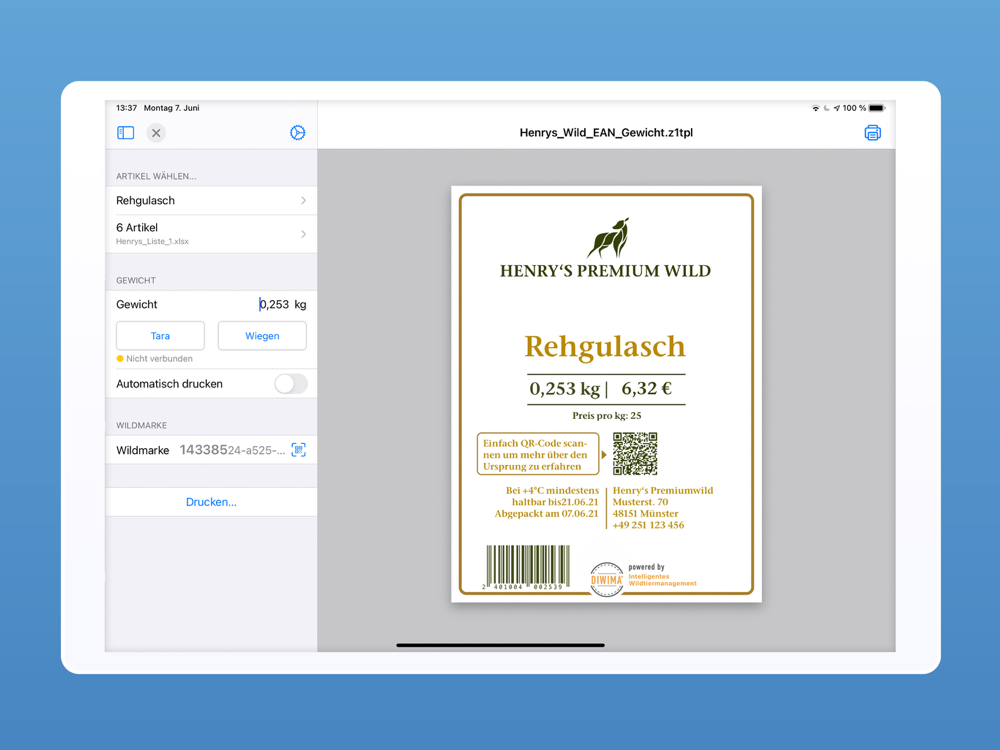Click the Henry's Premium Wild deer logo
This screenshot has height=750, width=1000.
(x=608, y=237)
